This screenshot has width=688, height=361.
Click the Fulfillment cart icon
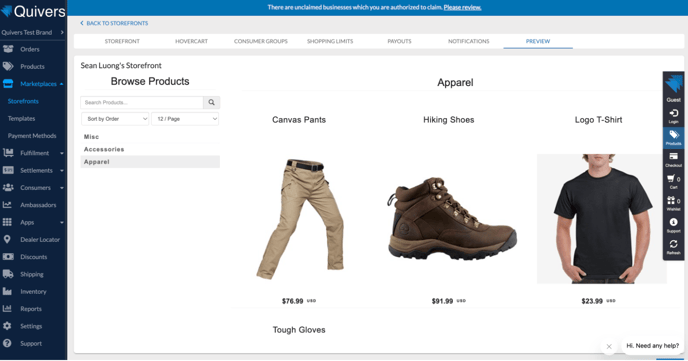[x=8, y=153]
